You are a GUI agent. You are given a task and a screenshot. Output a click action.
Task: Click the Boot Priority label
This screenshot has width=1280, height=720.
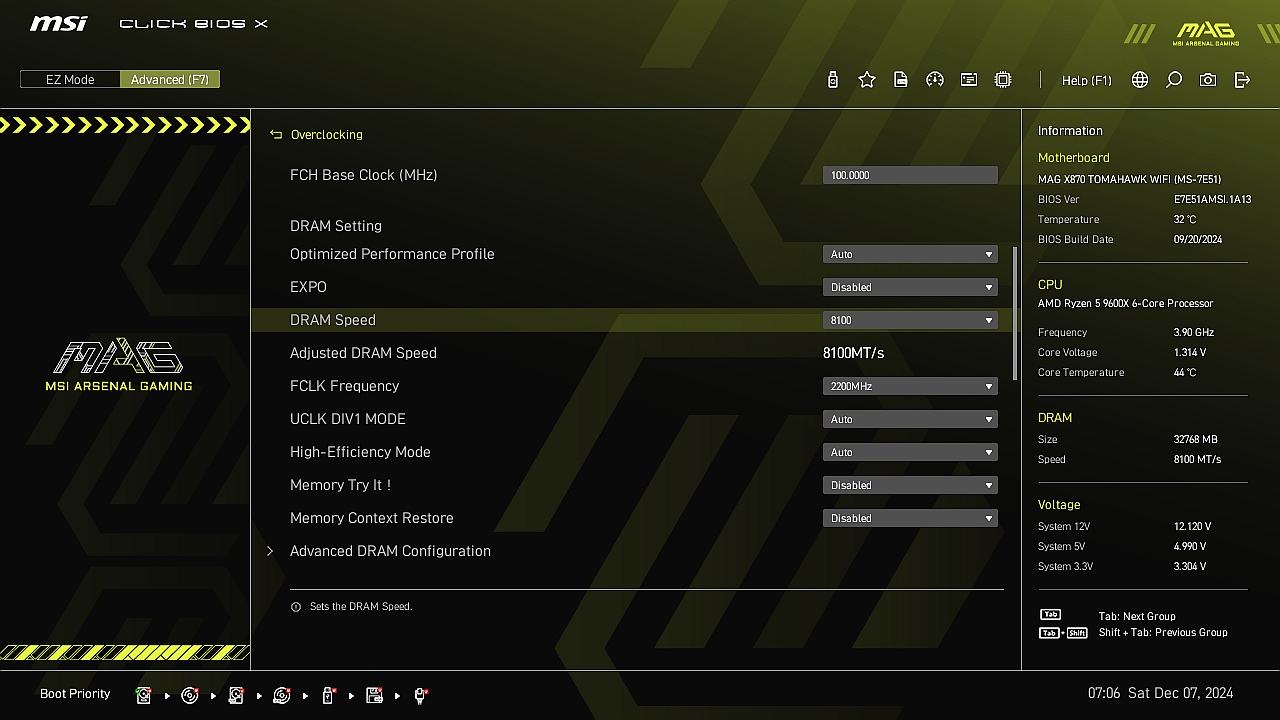75,694
